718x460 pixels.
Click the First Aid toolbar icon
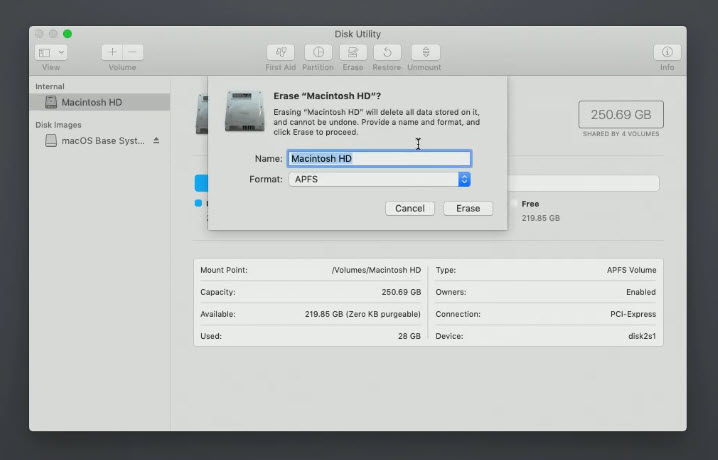280,52
